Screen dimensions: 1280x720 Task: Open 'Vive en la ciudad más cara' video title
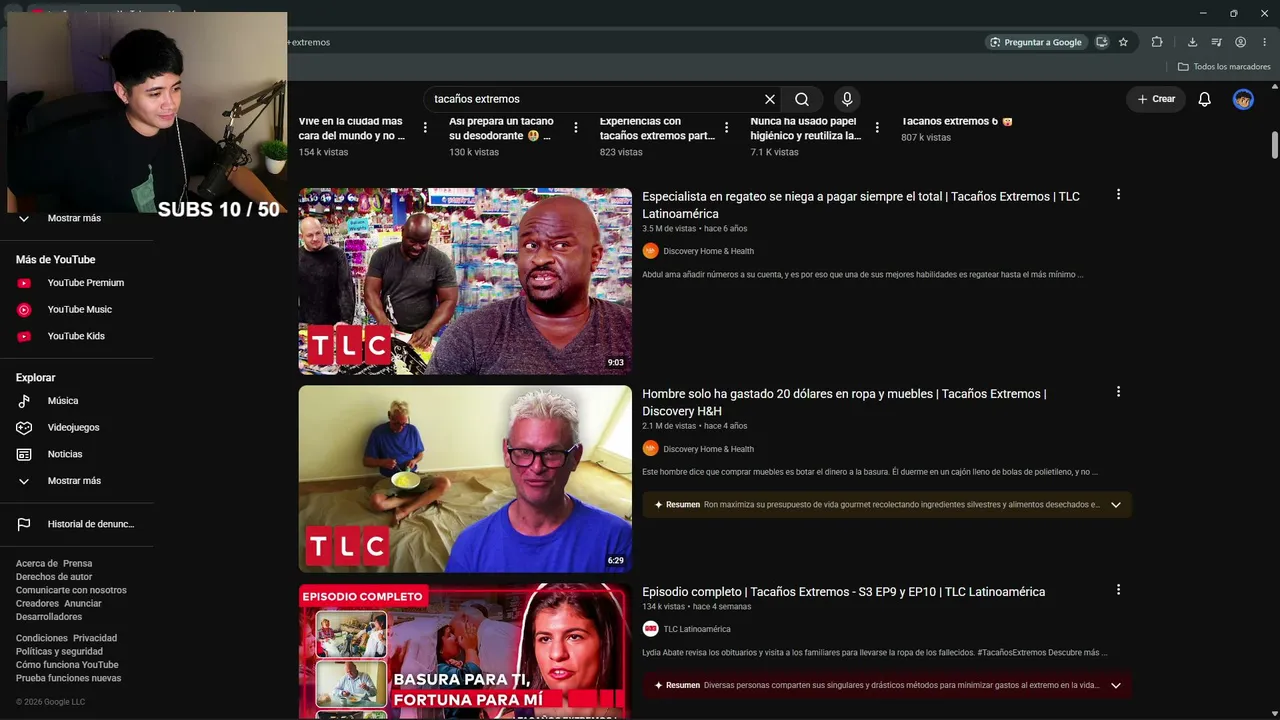(352, 128)
